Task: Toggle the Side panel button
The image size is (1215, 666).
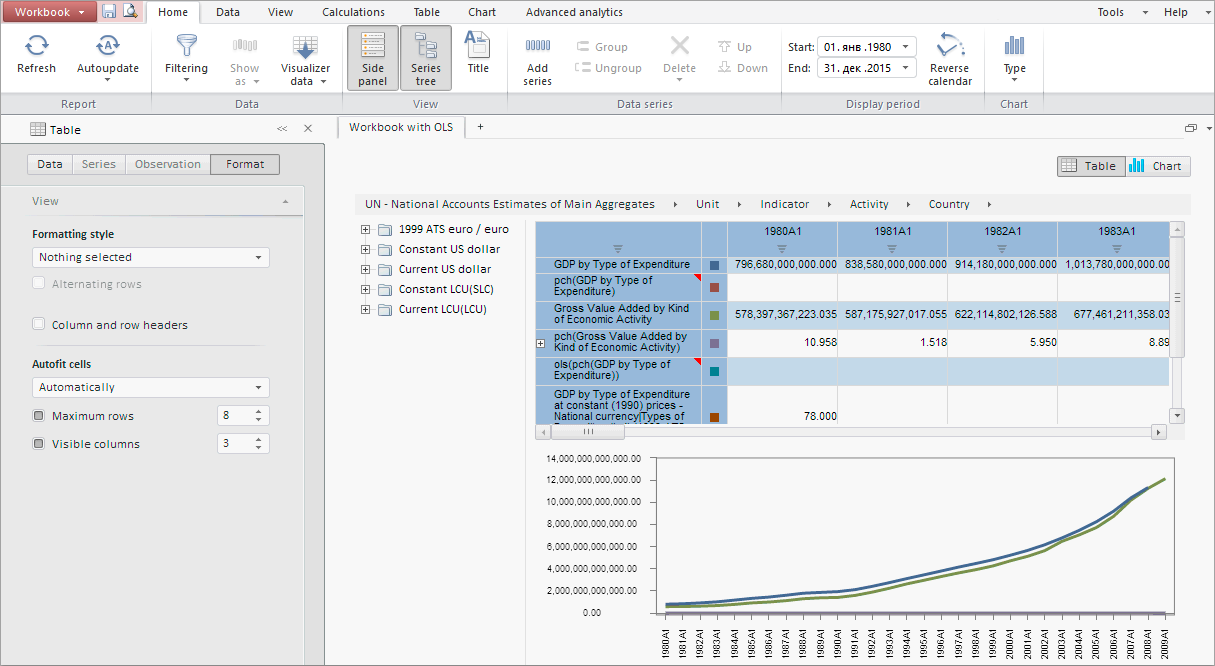Action: [x=372, y=58]
